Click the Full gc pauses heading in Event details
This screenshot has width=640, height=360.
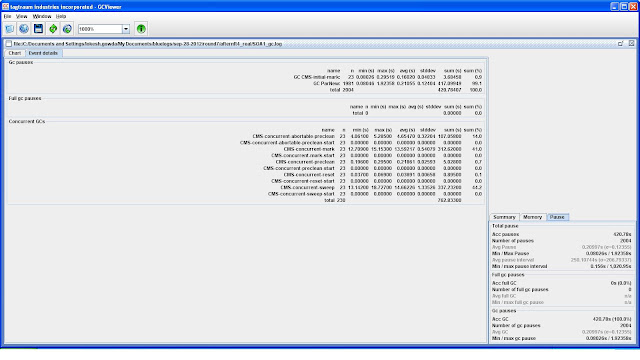[25, 98]
